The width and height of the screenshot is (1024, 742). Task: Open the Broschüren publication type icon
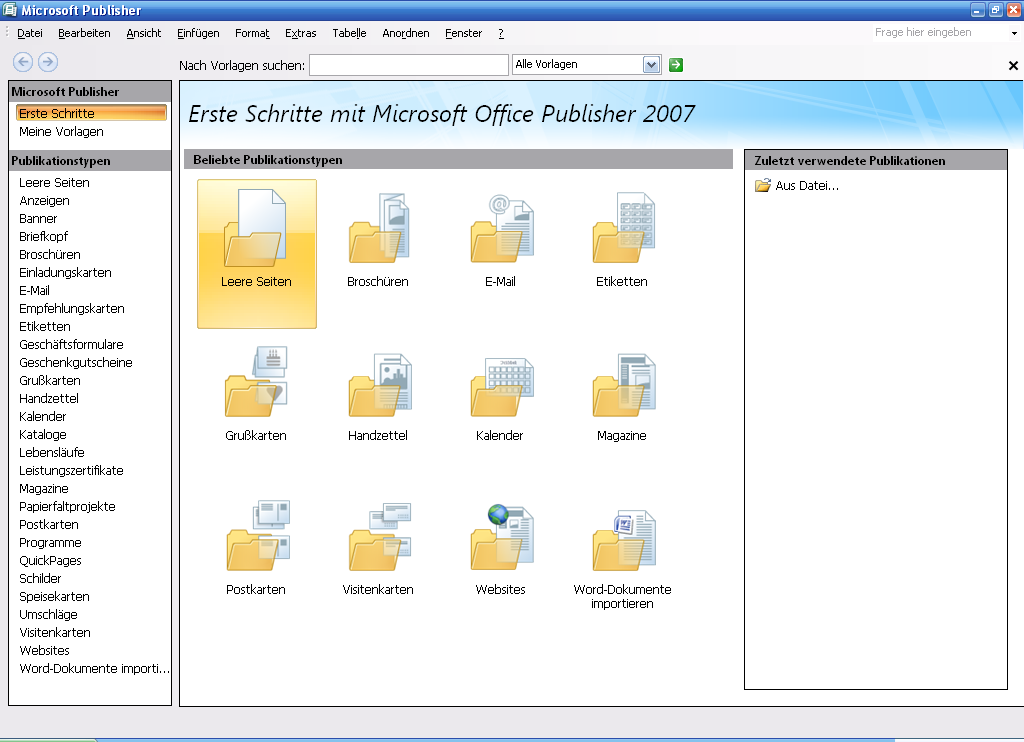pyautogui.click(x=378, y=232)
